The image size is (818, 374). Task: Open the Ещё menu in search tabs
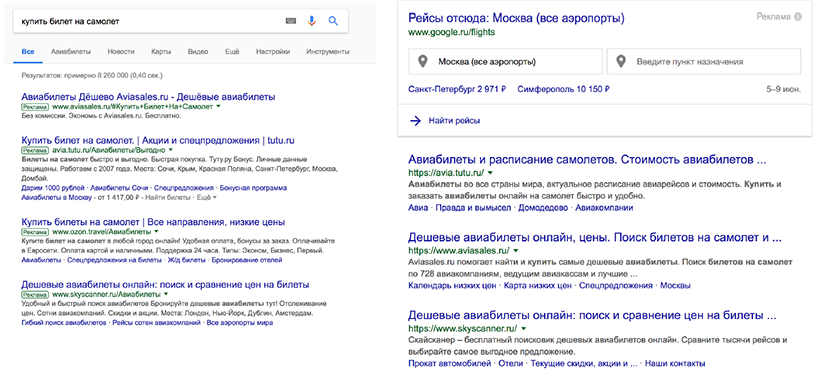(232, 52)
